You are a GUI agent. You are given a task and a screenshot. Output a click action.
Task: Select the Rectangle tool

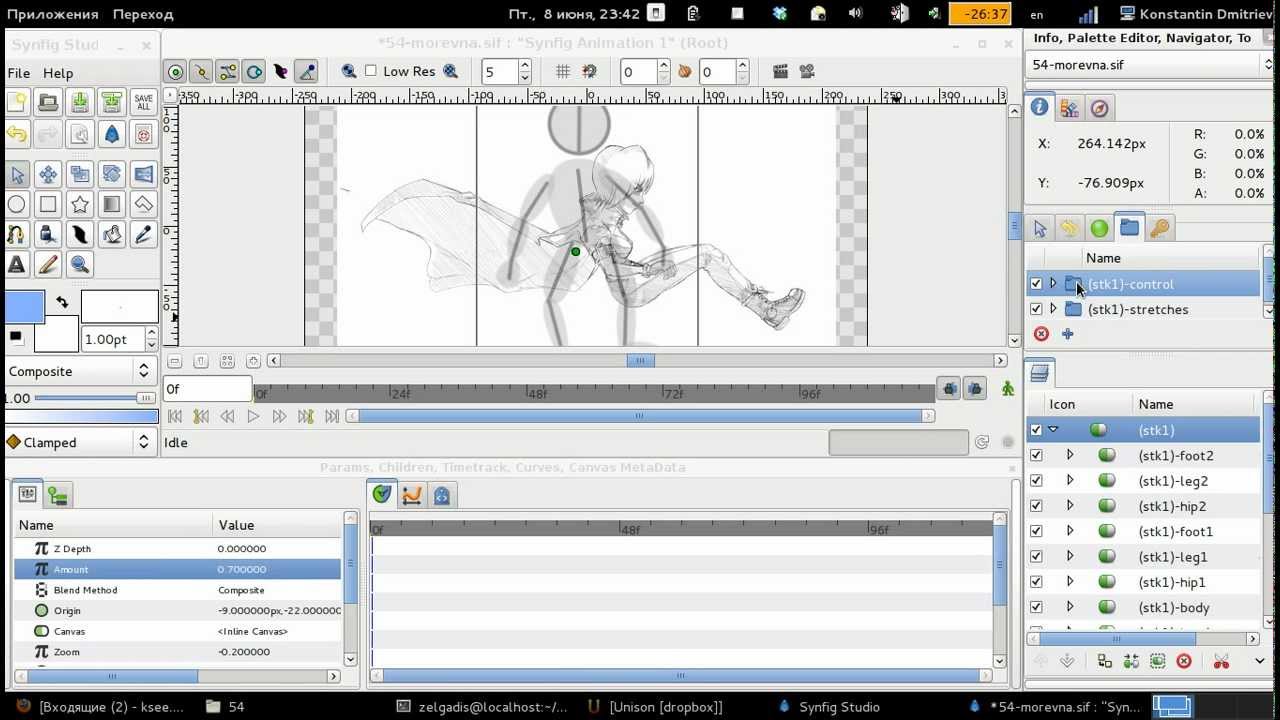[48, 205]
